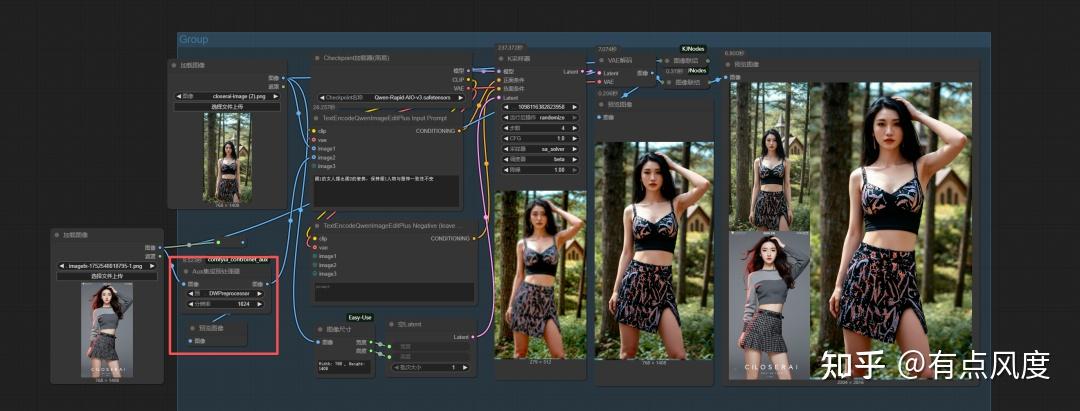
Task: Toggle collapse on the top load image node
Action: (173, 65)
